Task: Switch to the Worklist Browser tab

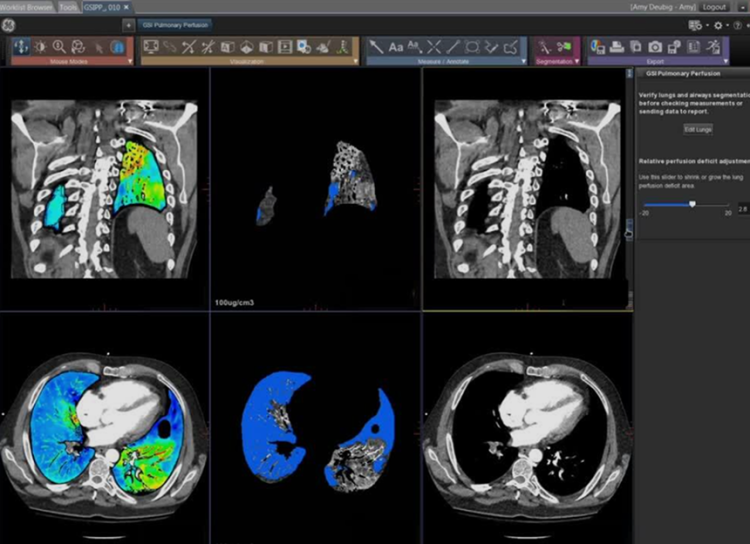Action: click(27, 7)
